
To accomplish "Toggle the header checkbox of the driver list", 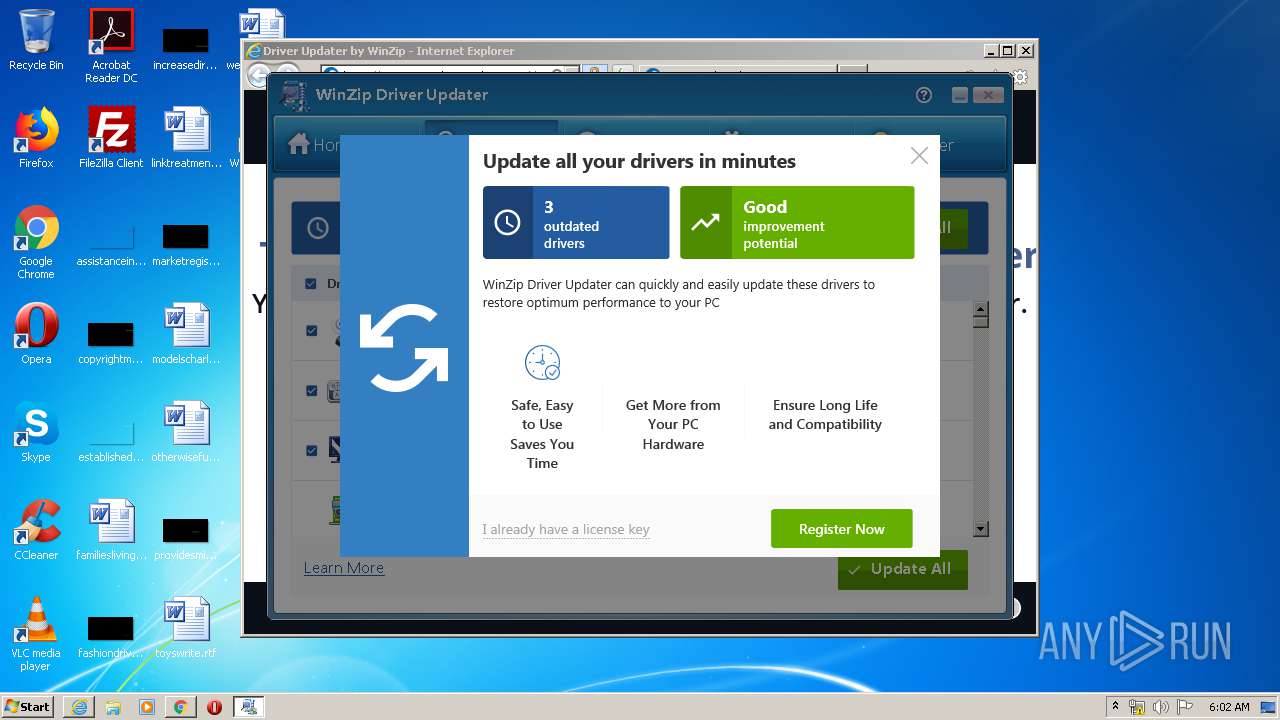I will pos(310,284).
